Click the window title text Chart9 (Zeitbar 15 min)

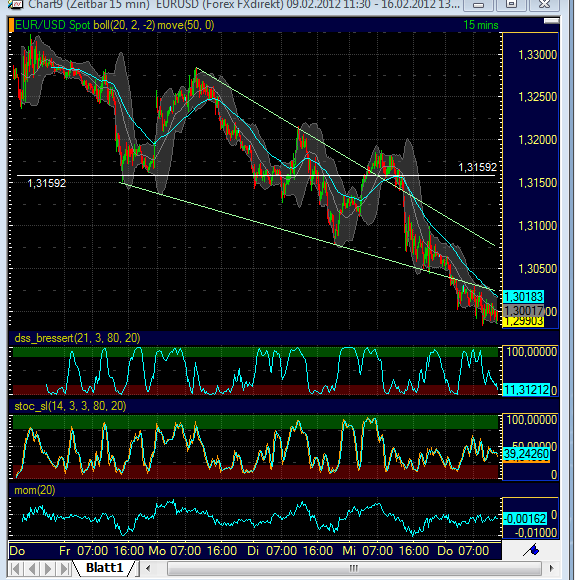click(x=89, y=4)
